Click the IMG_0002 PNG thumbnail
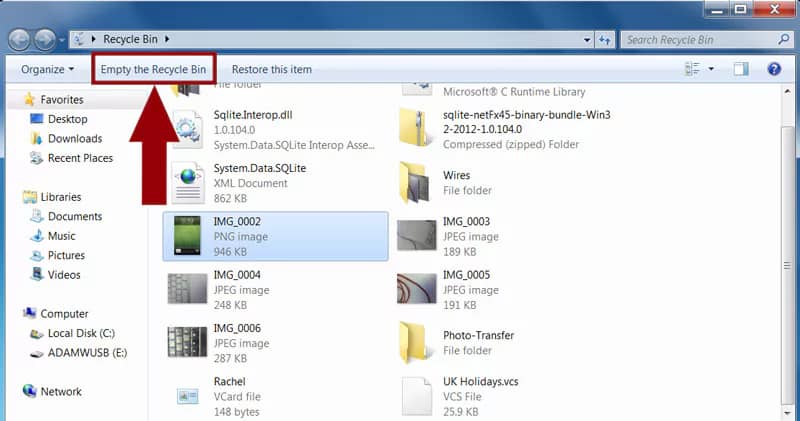This screenshot has height=421, width=800. pos(188,236)
